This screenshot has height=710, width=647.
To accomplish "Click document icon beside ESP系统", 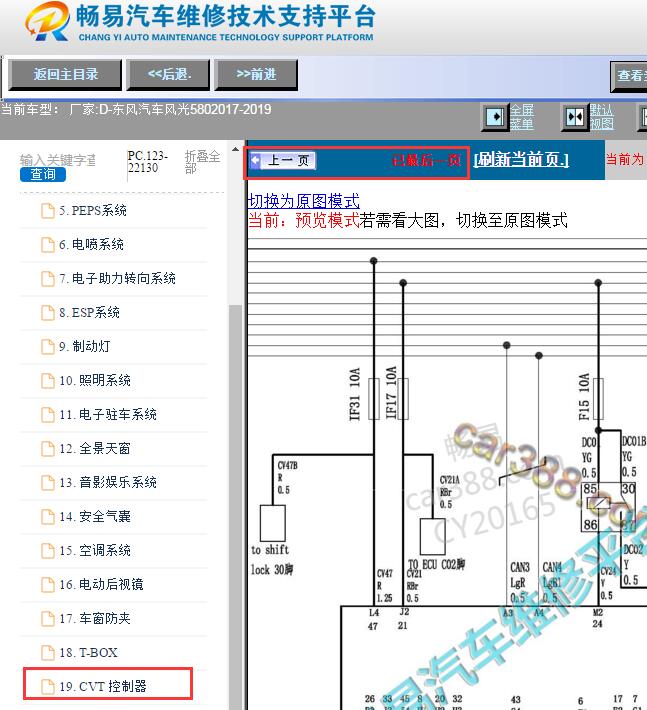I will [x=48, y=312].
